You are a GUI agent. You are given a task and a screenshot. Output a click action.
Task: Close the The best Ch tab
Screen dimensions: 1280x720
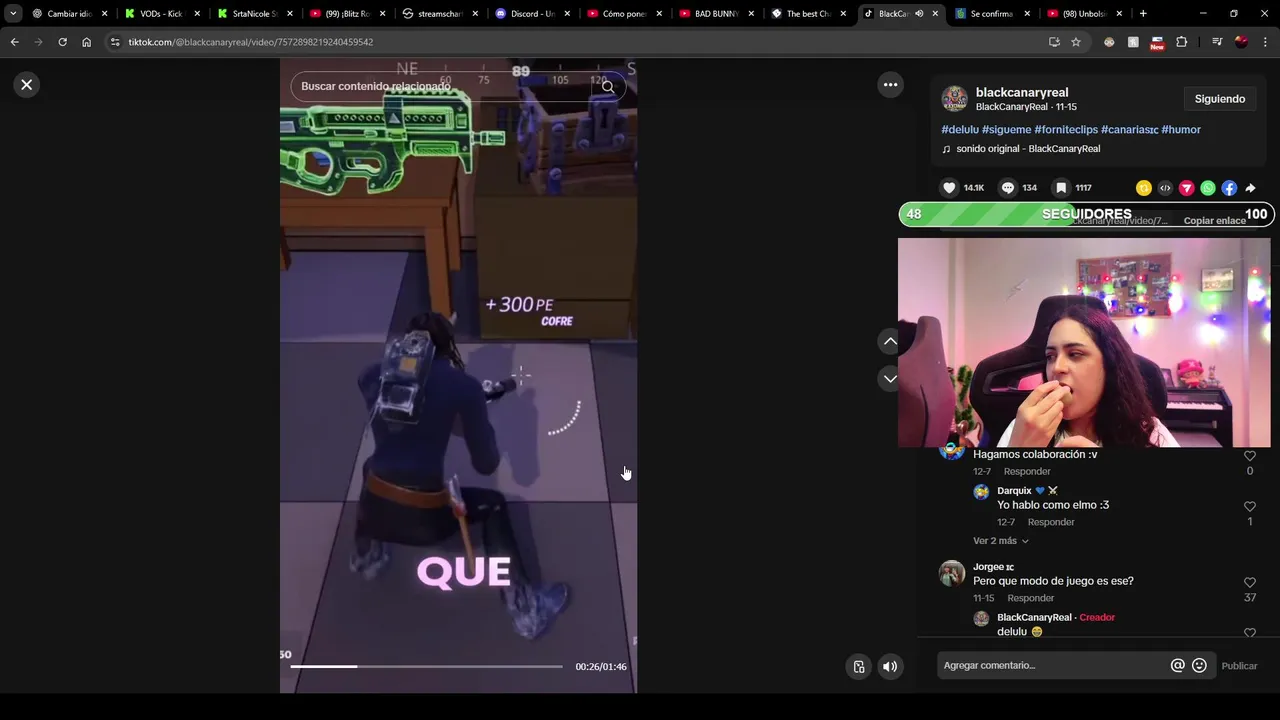(x=844, y=14)
